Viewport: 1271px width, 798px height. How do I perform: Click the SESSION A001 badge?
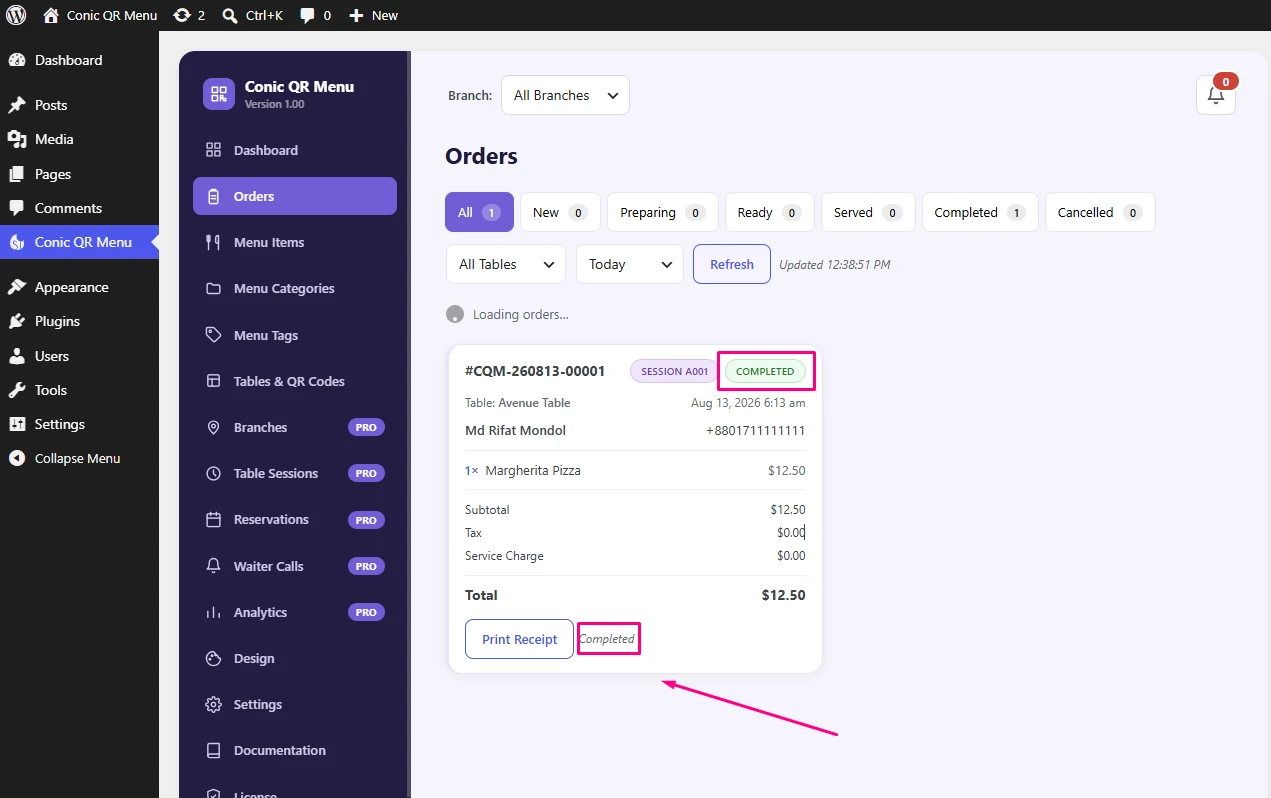click(674, 371)
